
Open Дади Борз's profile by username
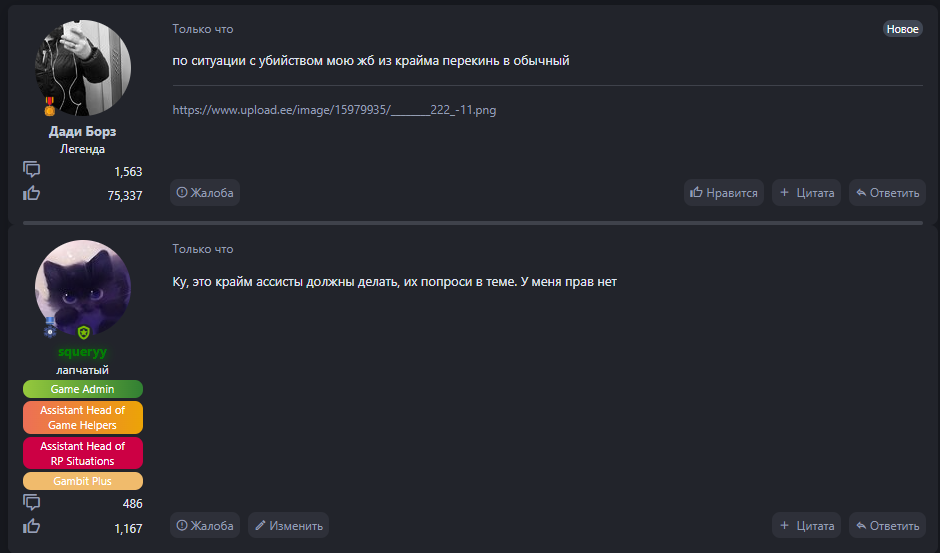pyautogui.click(x=82, y=131)
